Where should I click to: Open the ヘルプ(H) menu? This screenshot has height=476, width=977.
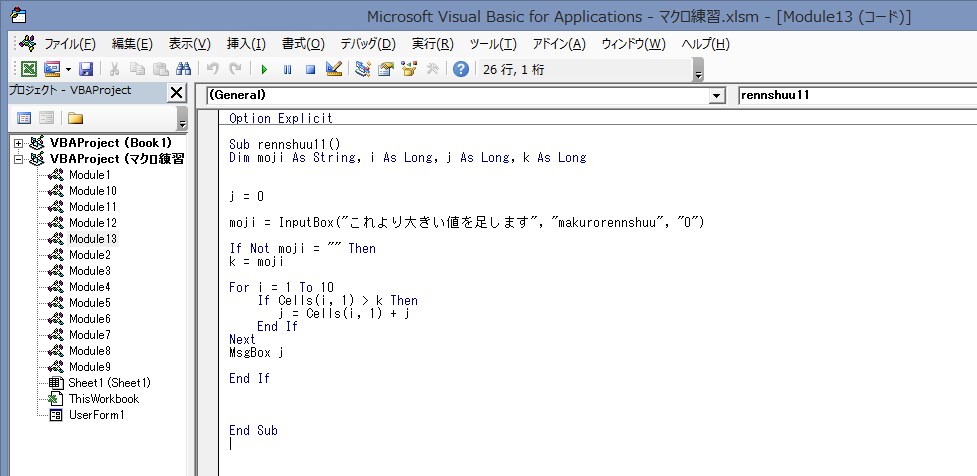click(705, 44)
